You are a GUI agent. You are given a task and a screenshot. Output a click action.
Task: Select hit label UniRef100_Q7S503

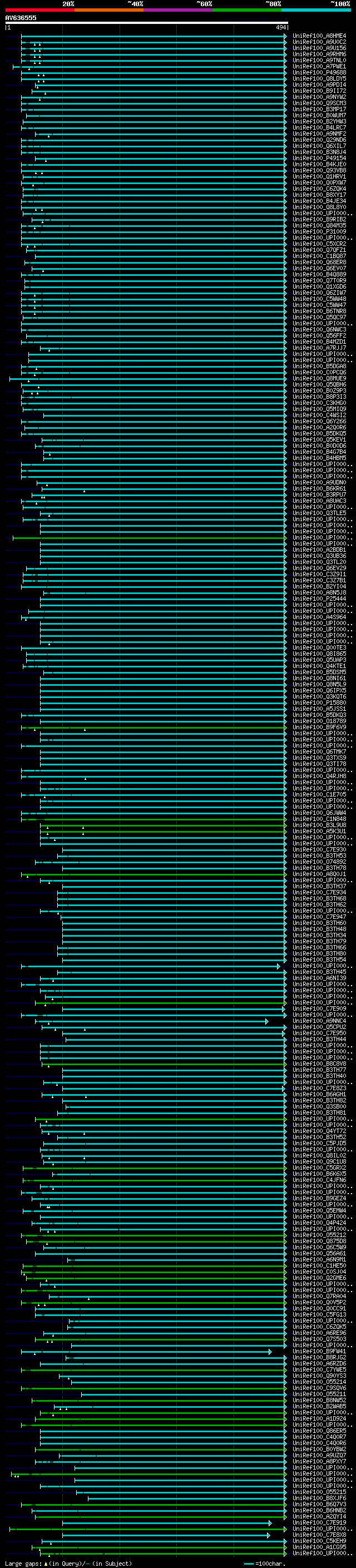[319, 1338]
